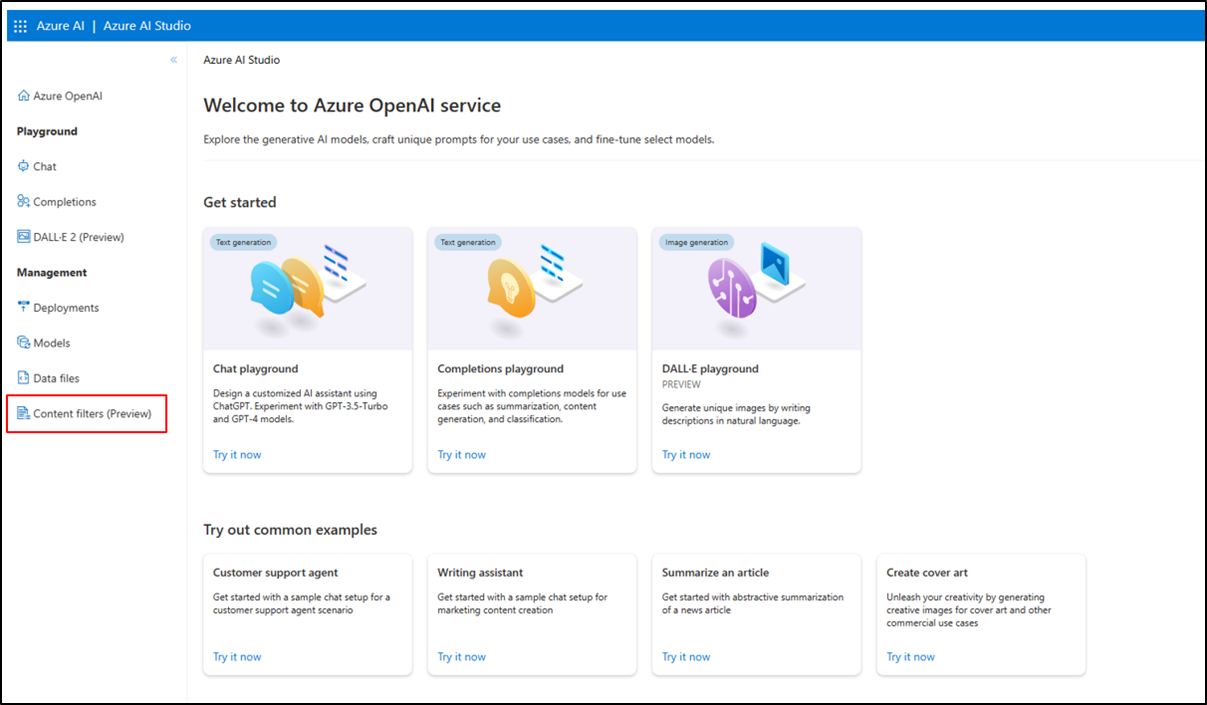Click the PREVIEW label on DALL-E card

(x=681, y=385)
